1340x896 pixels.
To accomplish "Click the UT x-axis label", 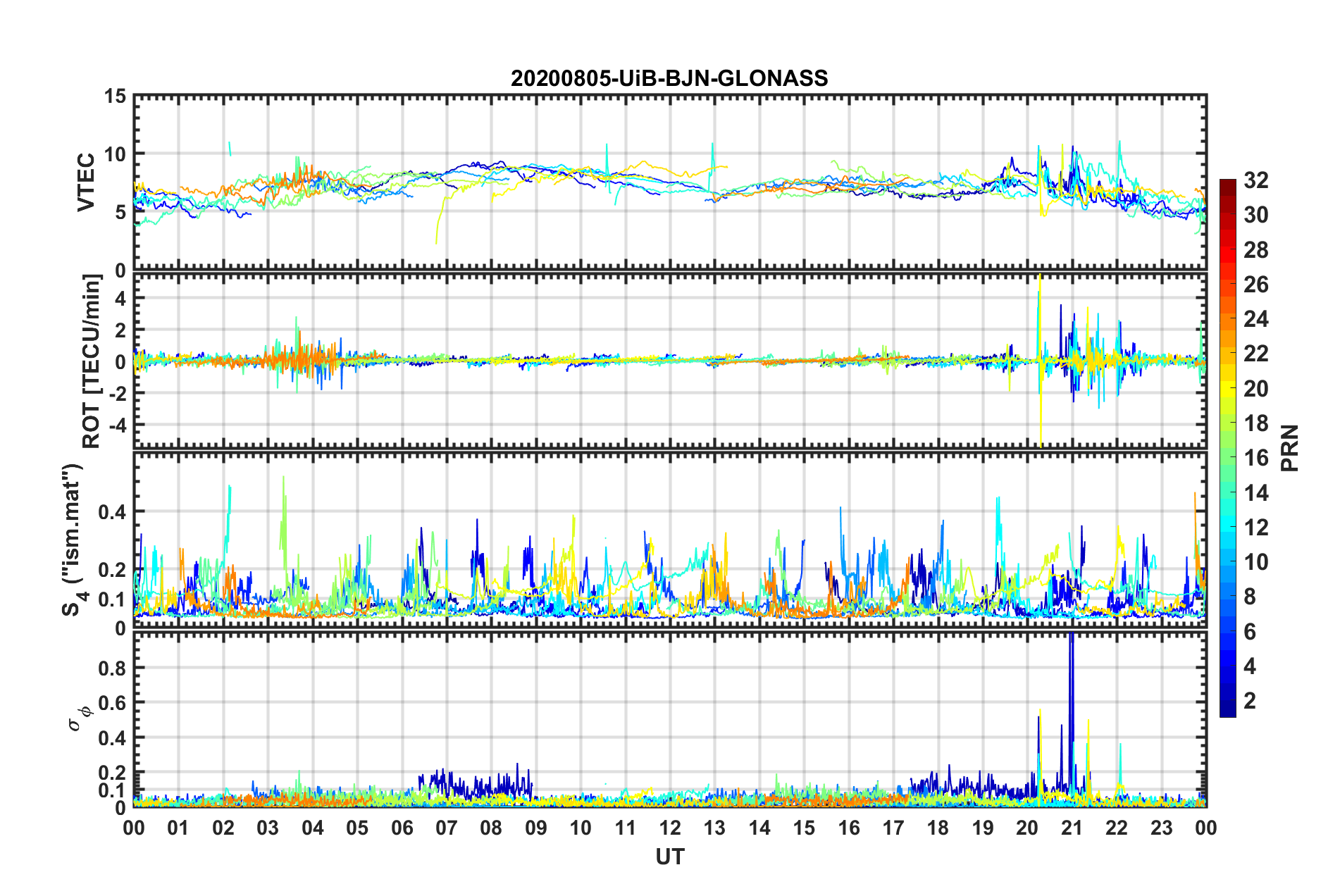I will point(670,857).
